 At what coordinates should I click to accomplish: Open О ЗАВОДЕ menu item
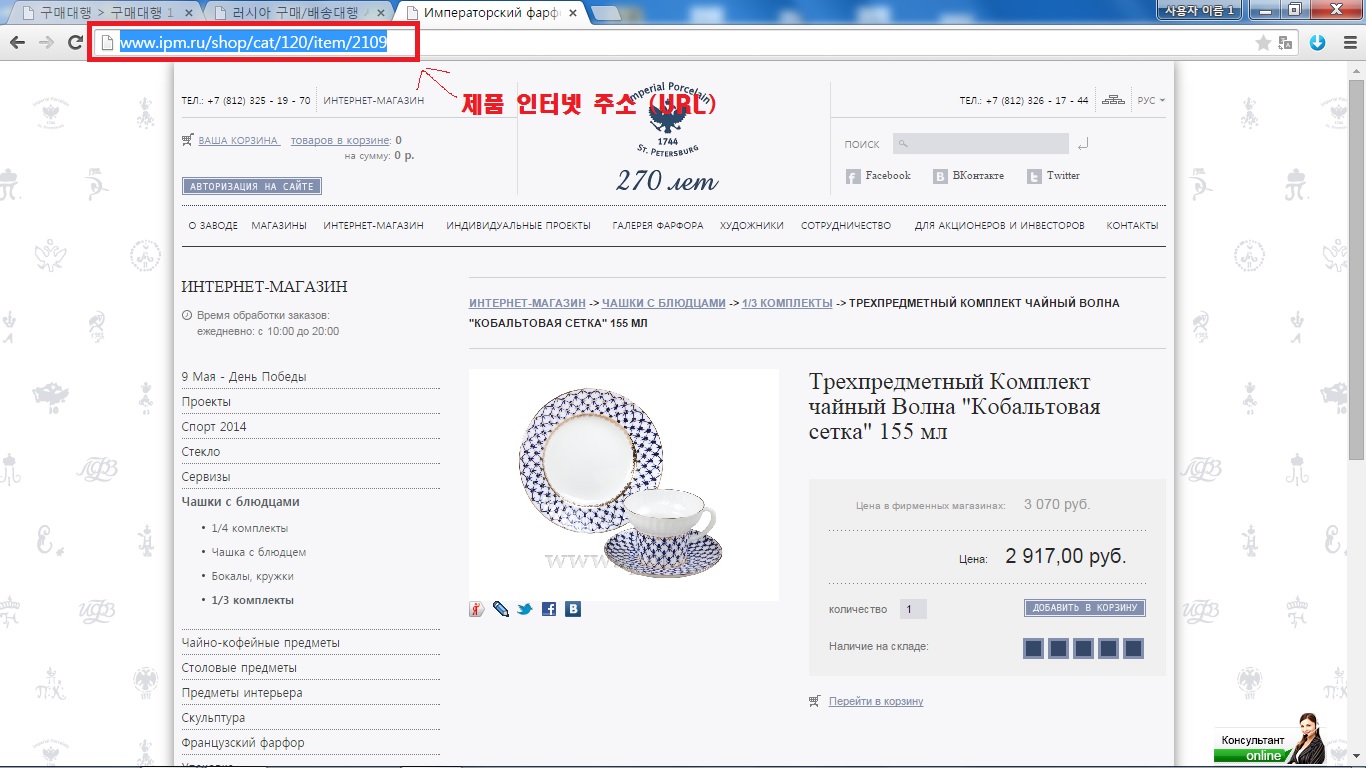pos(213,226)
